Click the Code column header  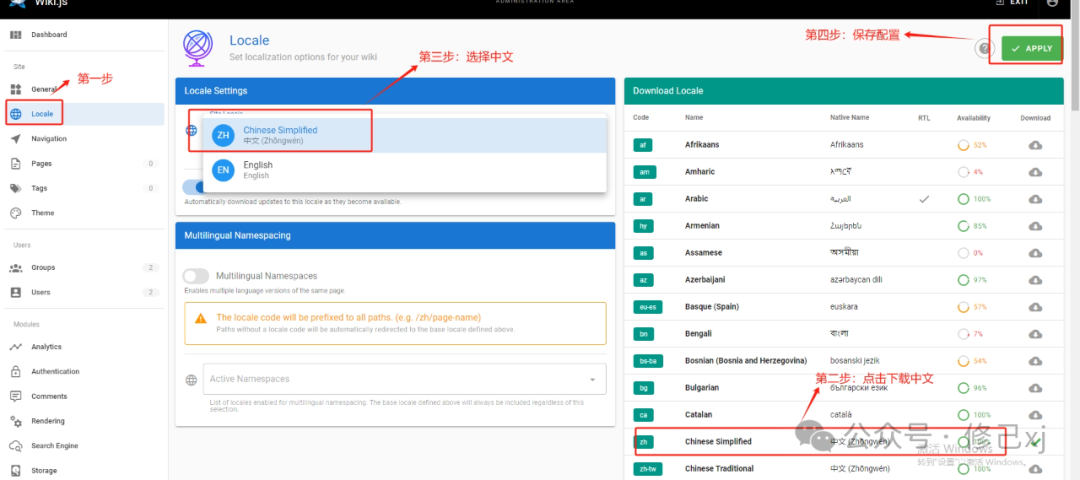[x=641, y=118]
